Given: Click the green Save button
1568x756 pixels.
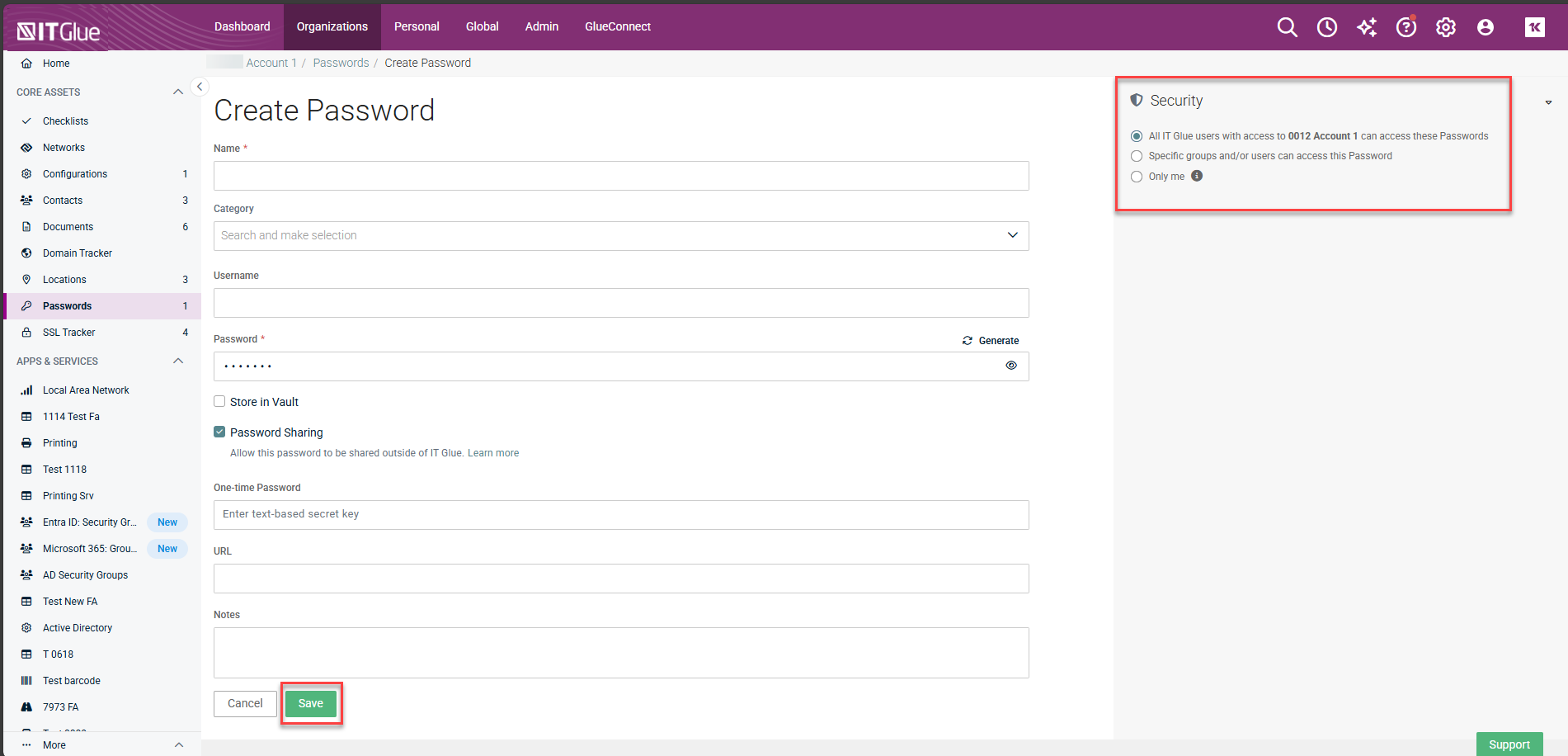Looking at the screenshot, I should [311, 703].
